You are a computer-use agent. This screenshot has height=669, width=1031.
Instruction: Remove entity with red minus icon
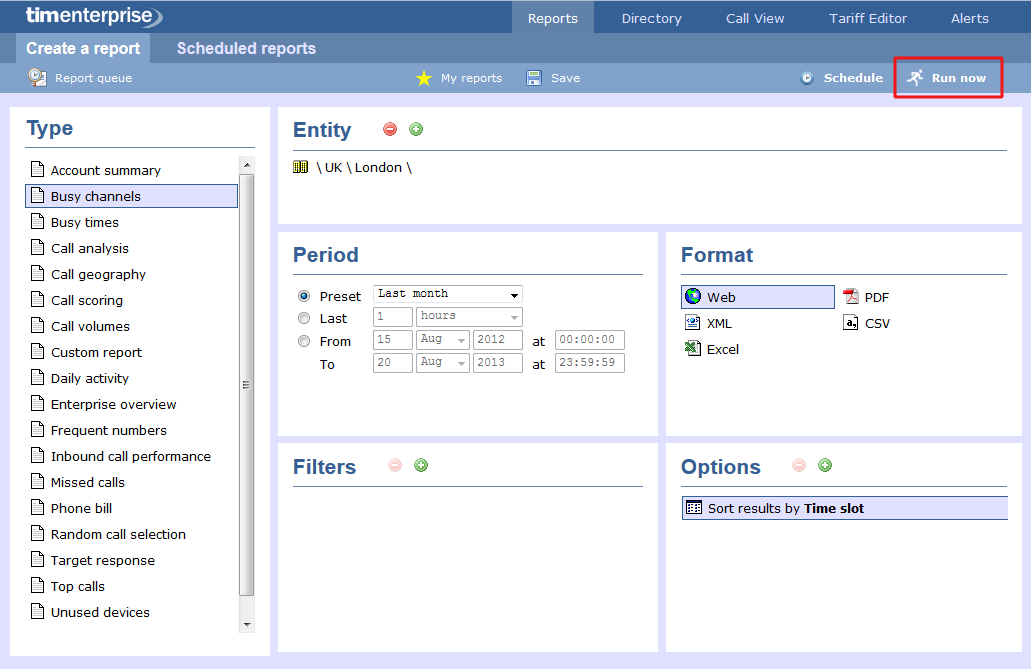click(390, 129)
